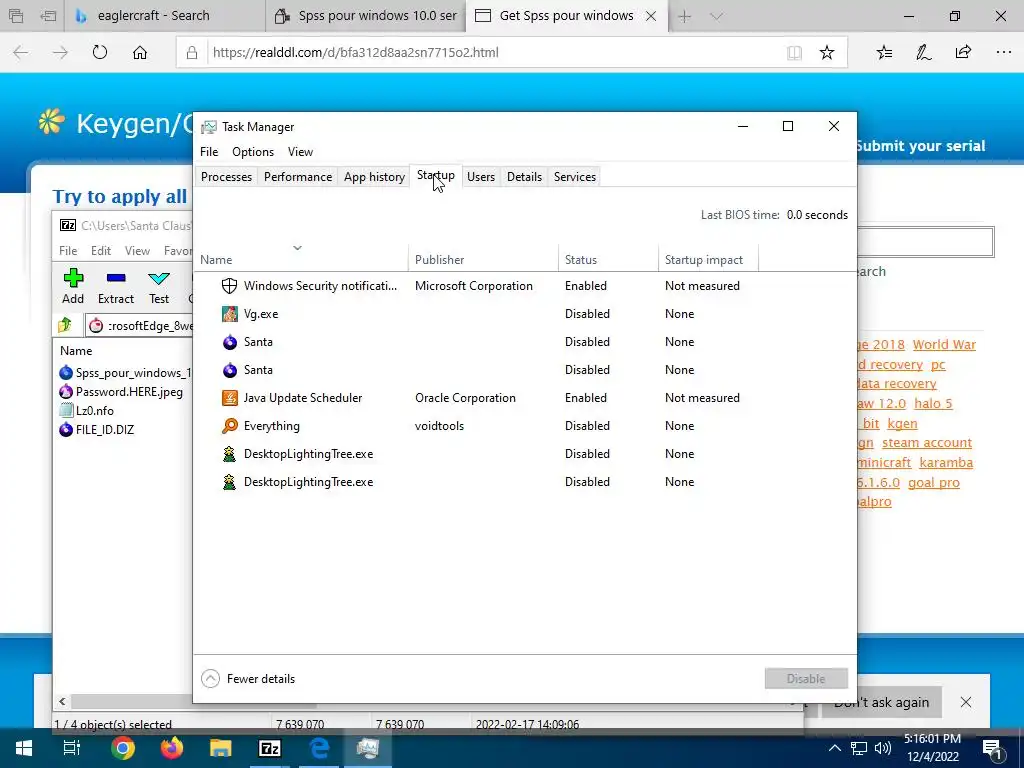Click the Edge address bar URL
1024x768 pixels.
[356, 52]
